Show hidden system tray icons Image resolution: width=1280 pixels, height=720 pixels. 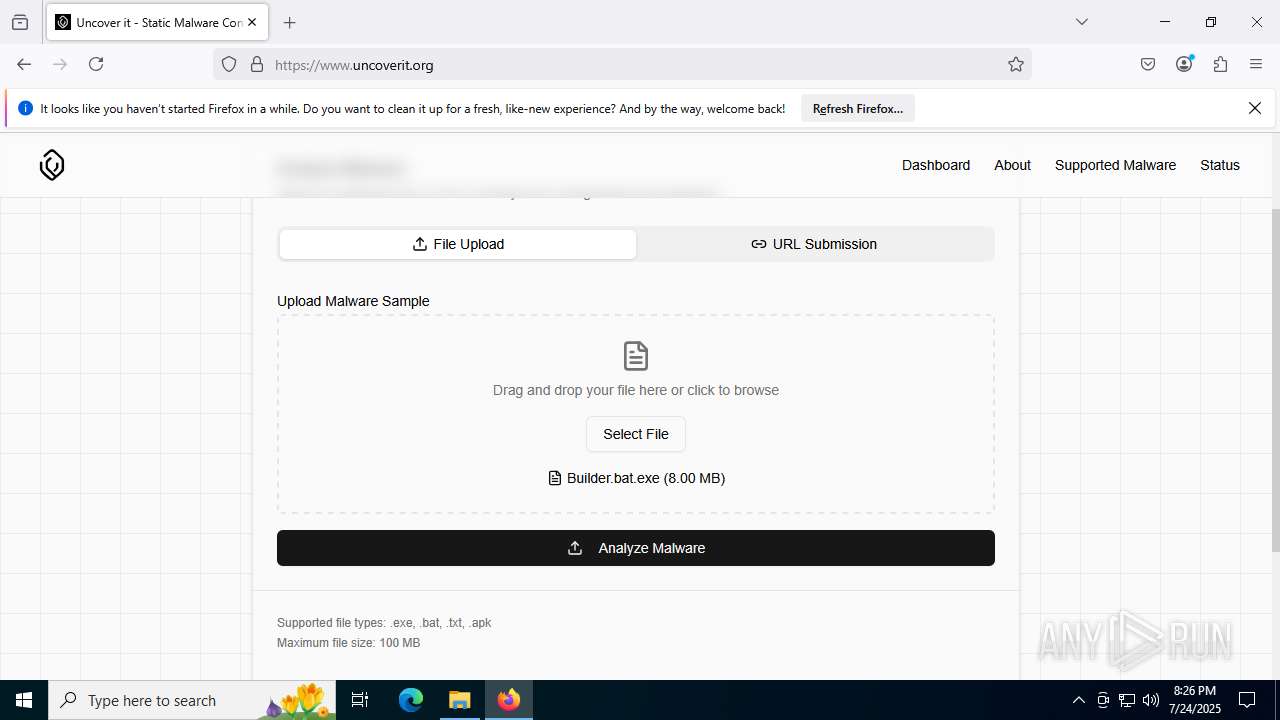[1078, 700]
